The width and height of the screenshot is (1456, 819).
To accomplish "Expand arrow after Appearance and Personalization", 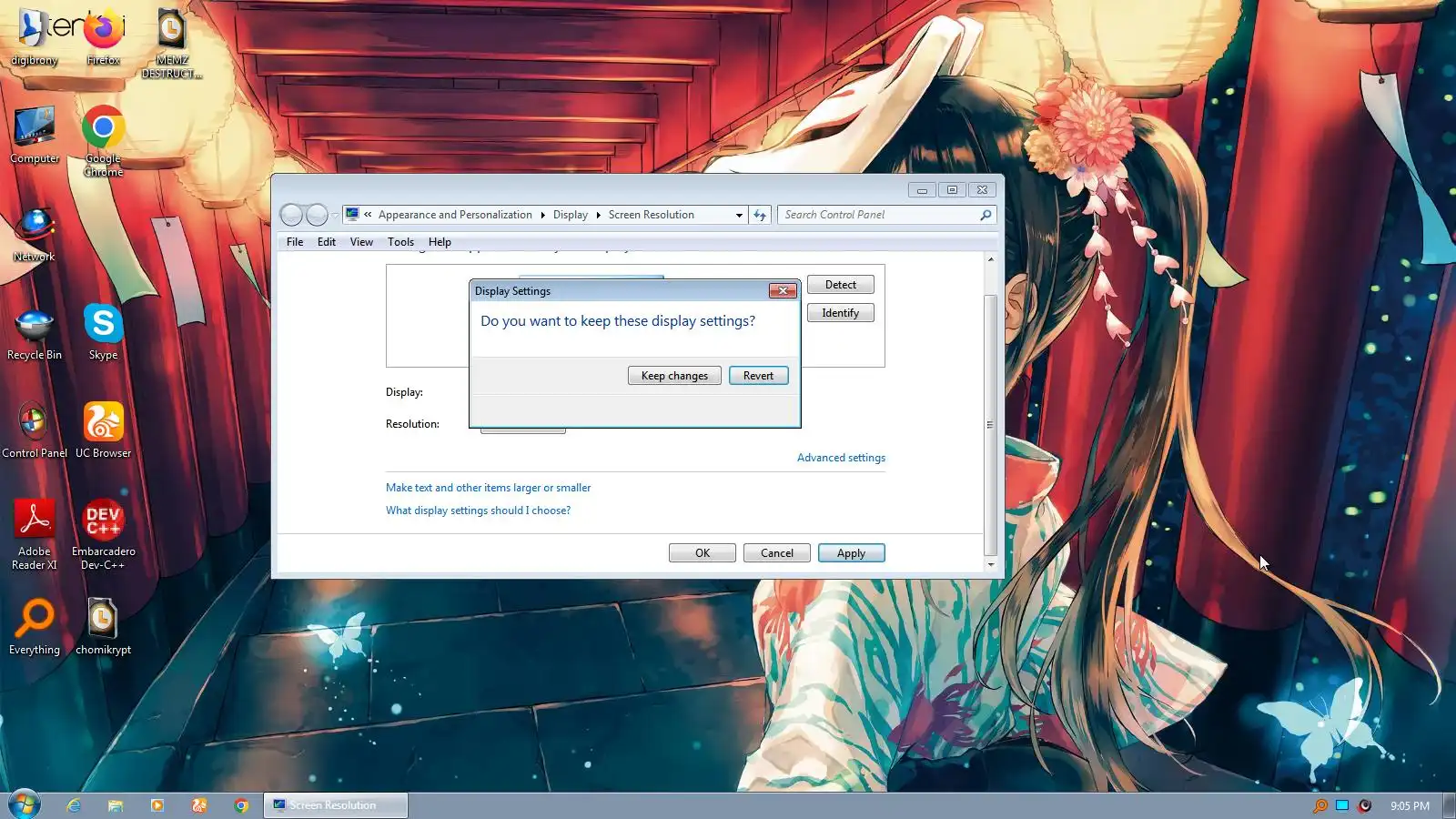I will [x=542, y=215].
